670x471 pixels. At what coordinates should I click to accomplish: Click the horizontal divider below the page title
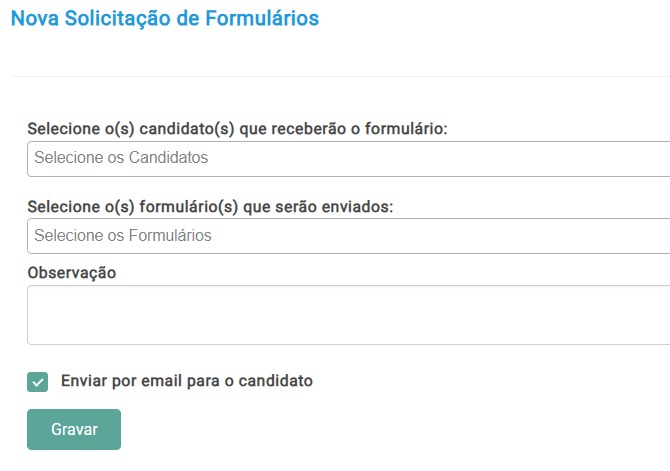click(340, 76)
